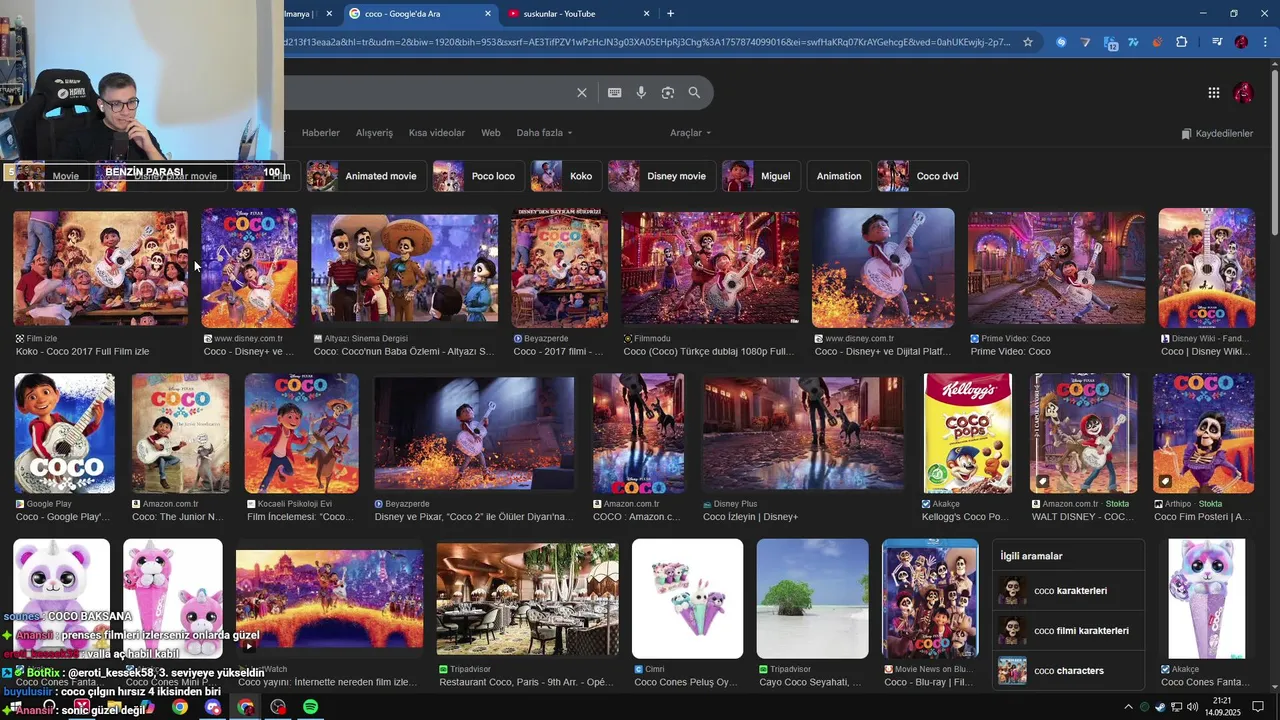Image resolution: width=1280 pixels, height=720 pixels.
Task: Filter by the 'Animation' chip
Action: click(839, 176)
